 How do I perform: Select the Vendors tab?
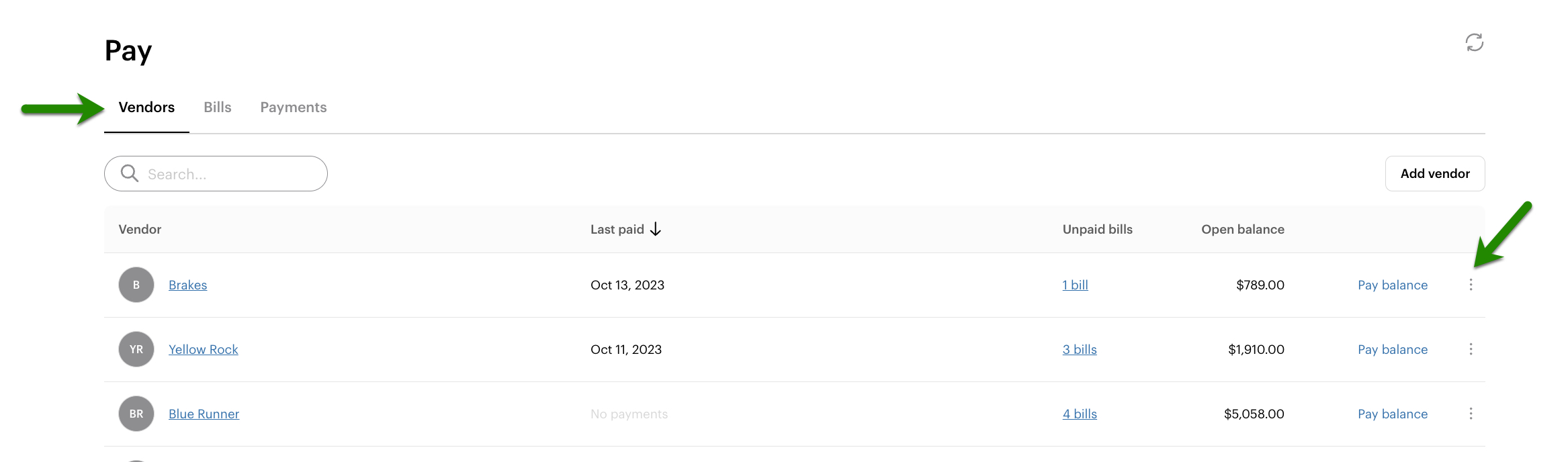coord(146,107)
